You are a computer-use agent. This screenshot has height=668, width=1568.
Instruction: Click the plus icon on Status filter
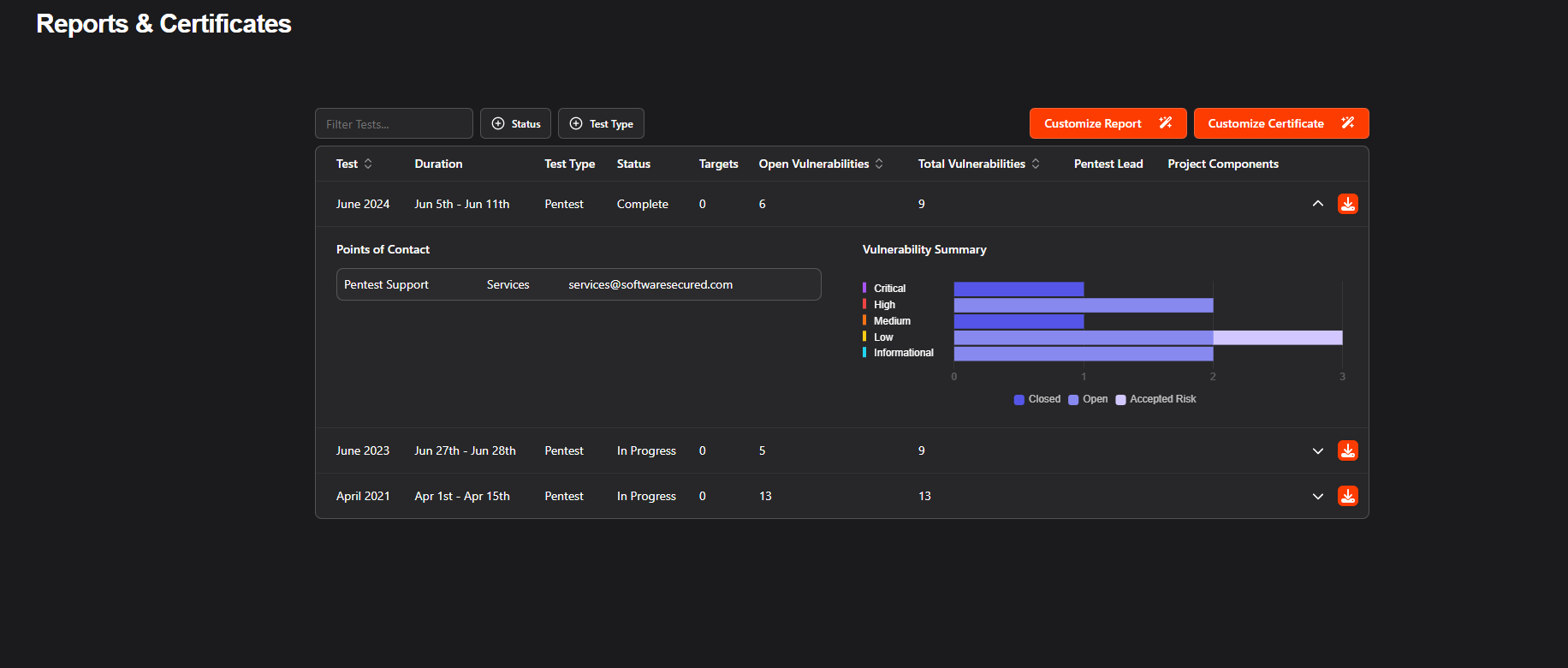(498, 123)
